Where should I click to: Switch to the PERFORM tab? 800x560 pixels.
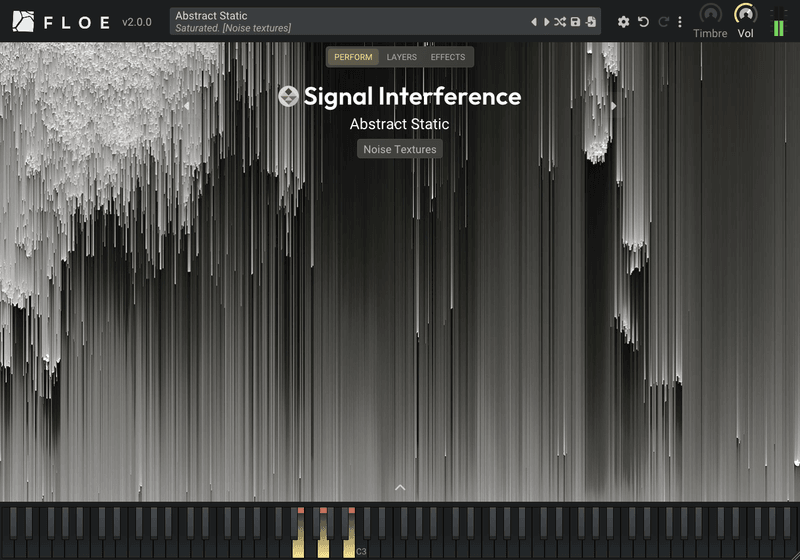point(353,57)
